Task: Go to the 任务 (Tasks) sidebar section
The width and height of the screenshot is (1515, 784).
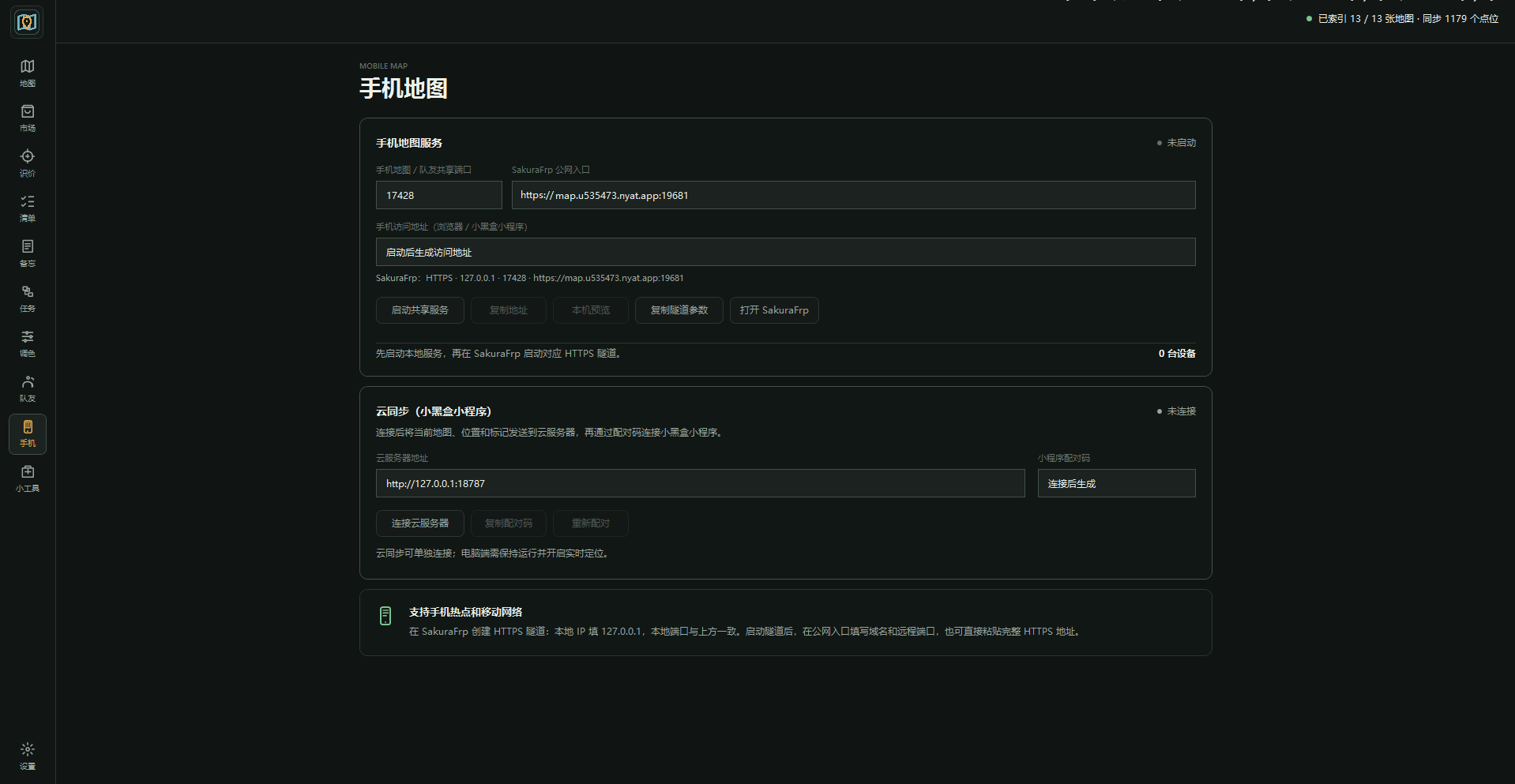Action: 28,298
